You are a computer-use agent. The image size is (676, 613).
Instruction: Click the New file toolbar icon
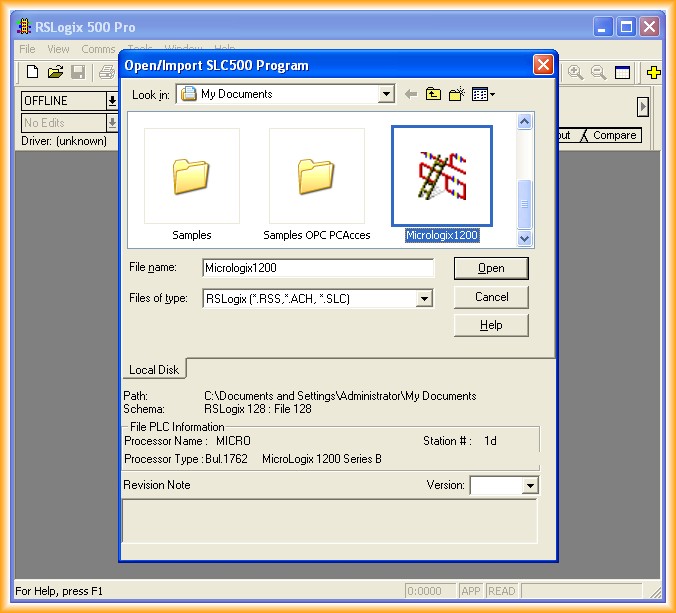[x=32, y=72]
